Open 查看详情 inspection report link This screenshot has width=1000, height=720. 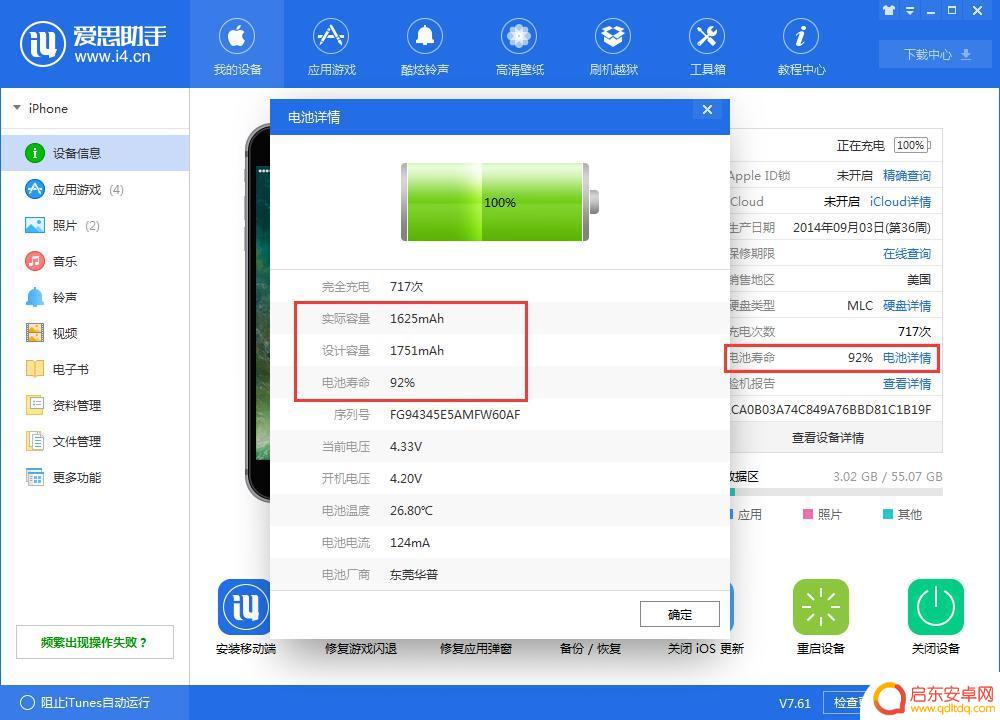click(906, 384)
